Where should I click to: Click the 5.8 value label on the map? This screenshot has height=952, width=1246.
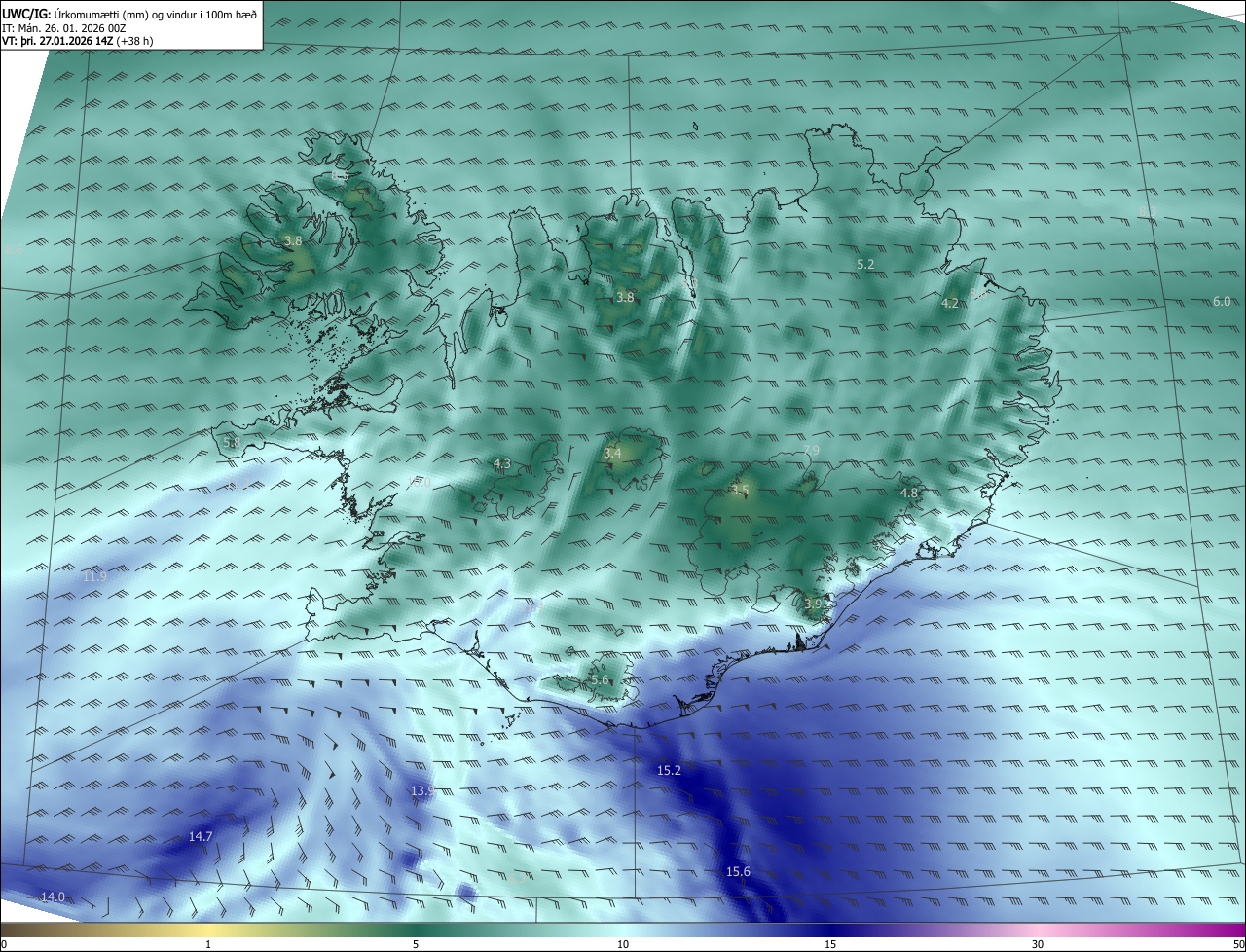tap(232, 442)
